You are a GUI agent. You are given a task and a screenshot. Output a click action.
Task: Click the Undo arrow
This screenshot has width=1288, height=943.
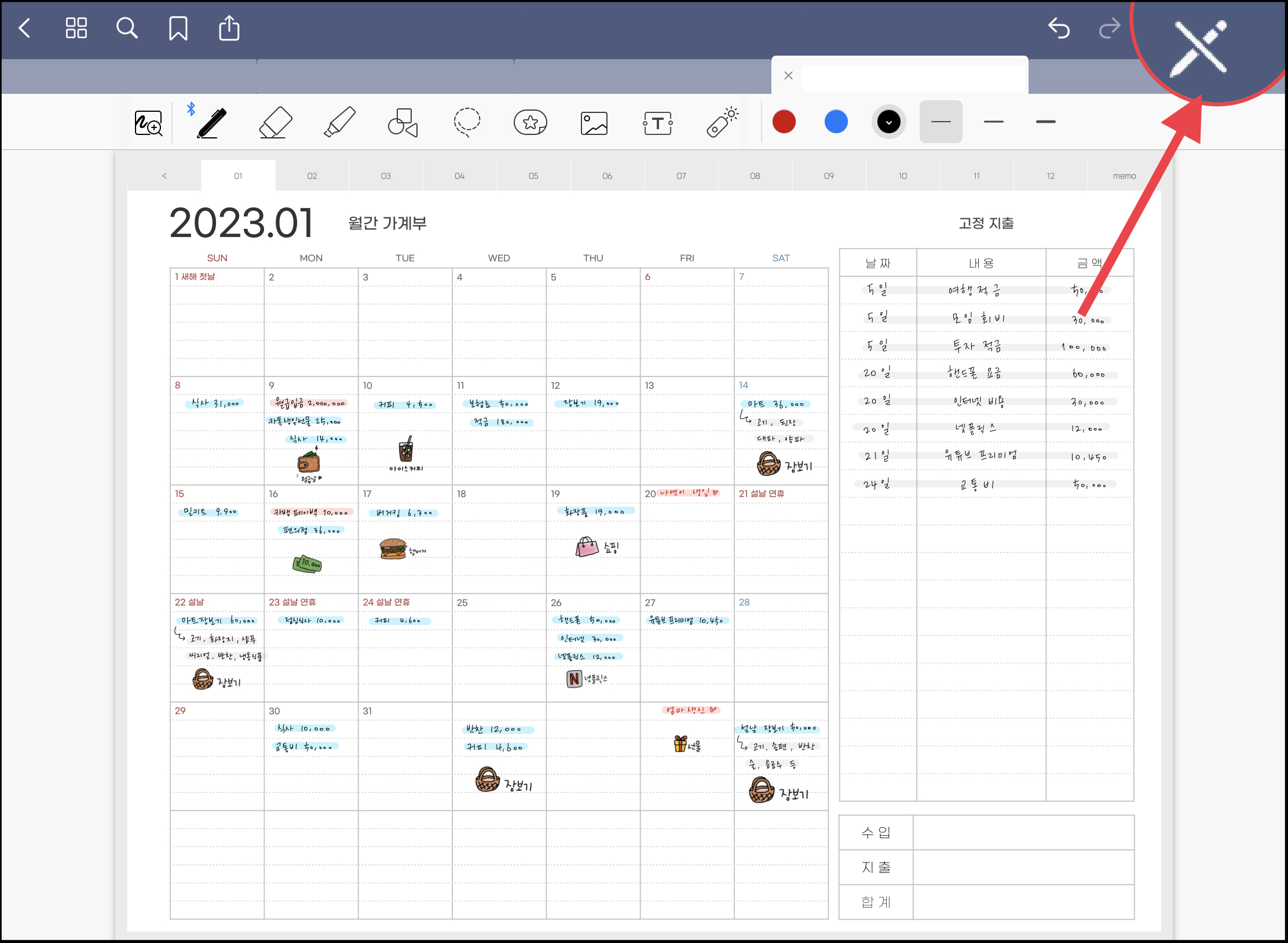point(1059,28)
